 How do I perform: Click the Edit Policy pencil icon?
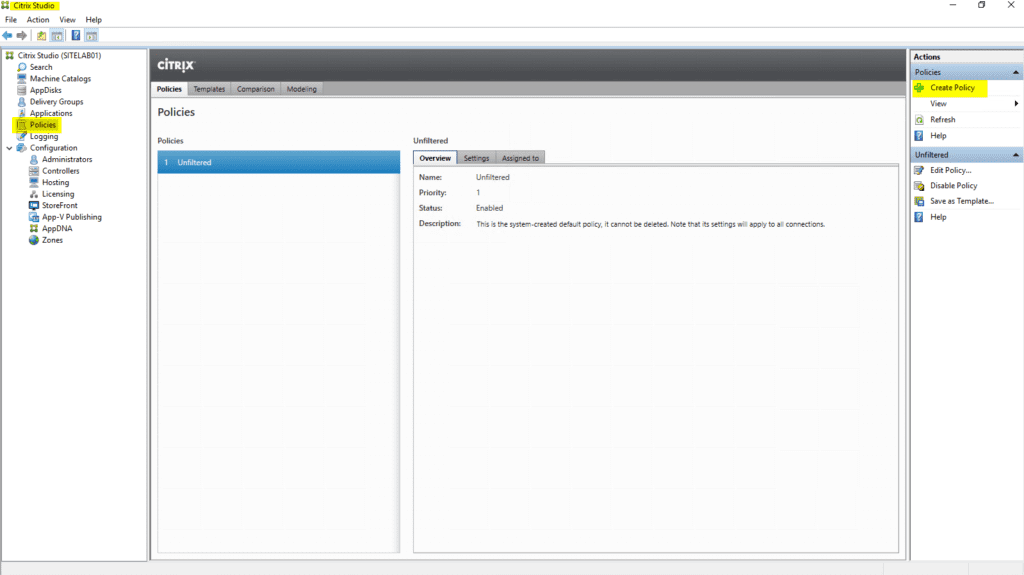(x=919, y=170)
